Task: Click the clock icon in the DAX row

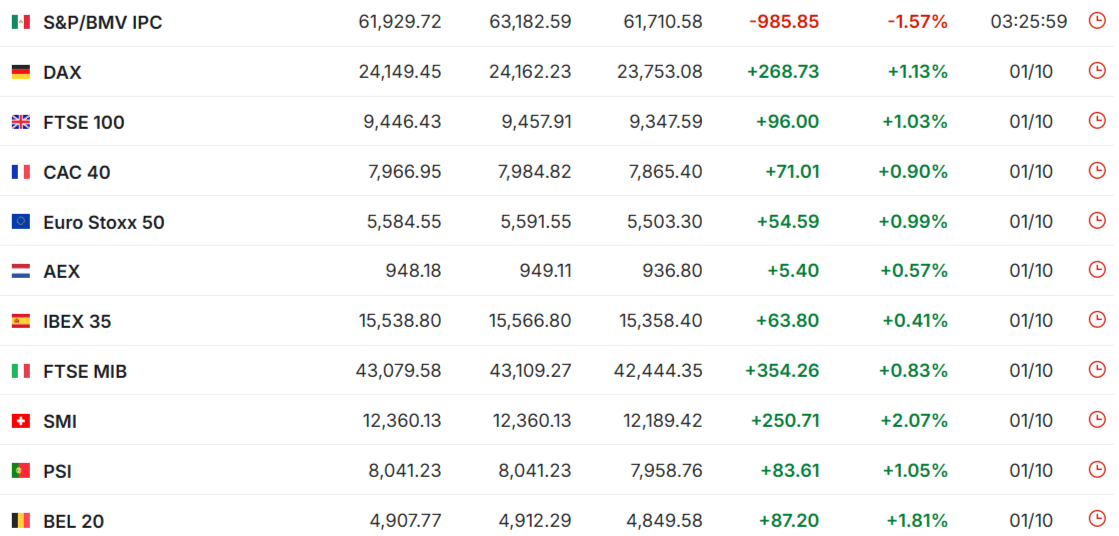Action: (1097, 71)
